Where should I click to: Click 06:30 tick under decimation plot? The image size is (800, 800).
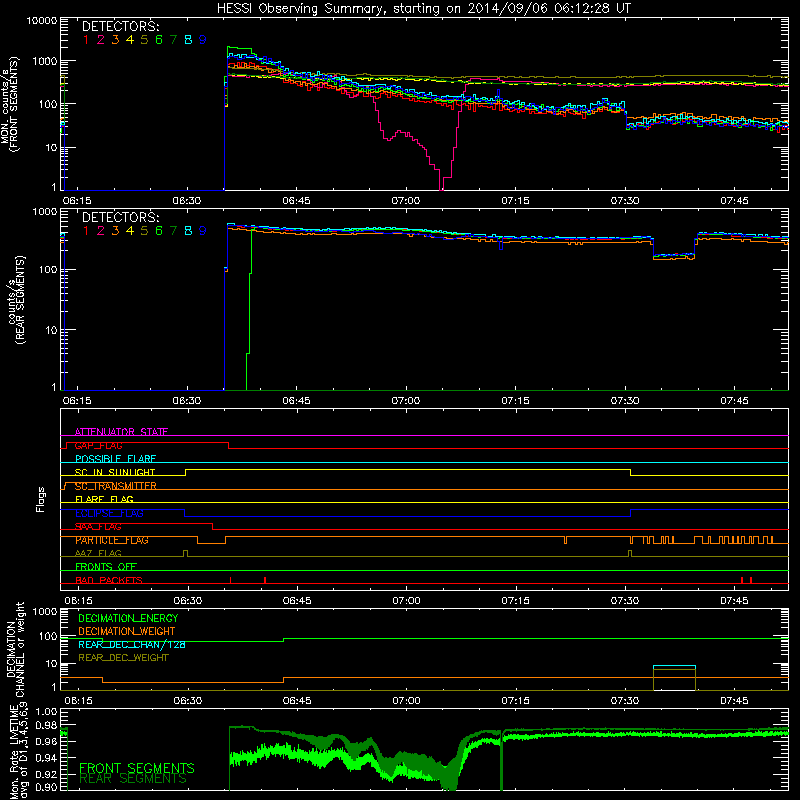(187, 701)
